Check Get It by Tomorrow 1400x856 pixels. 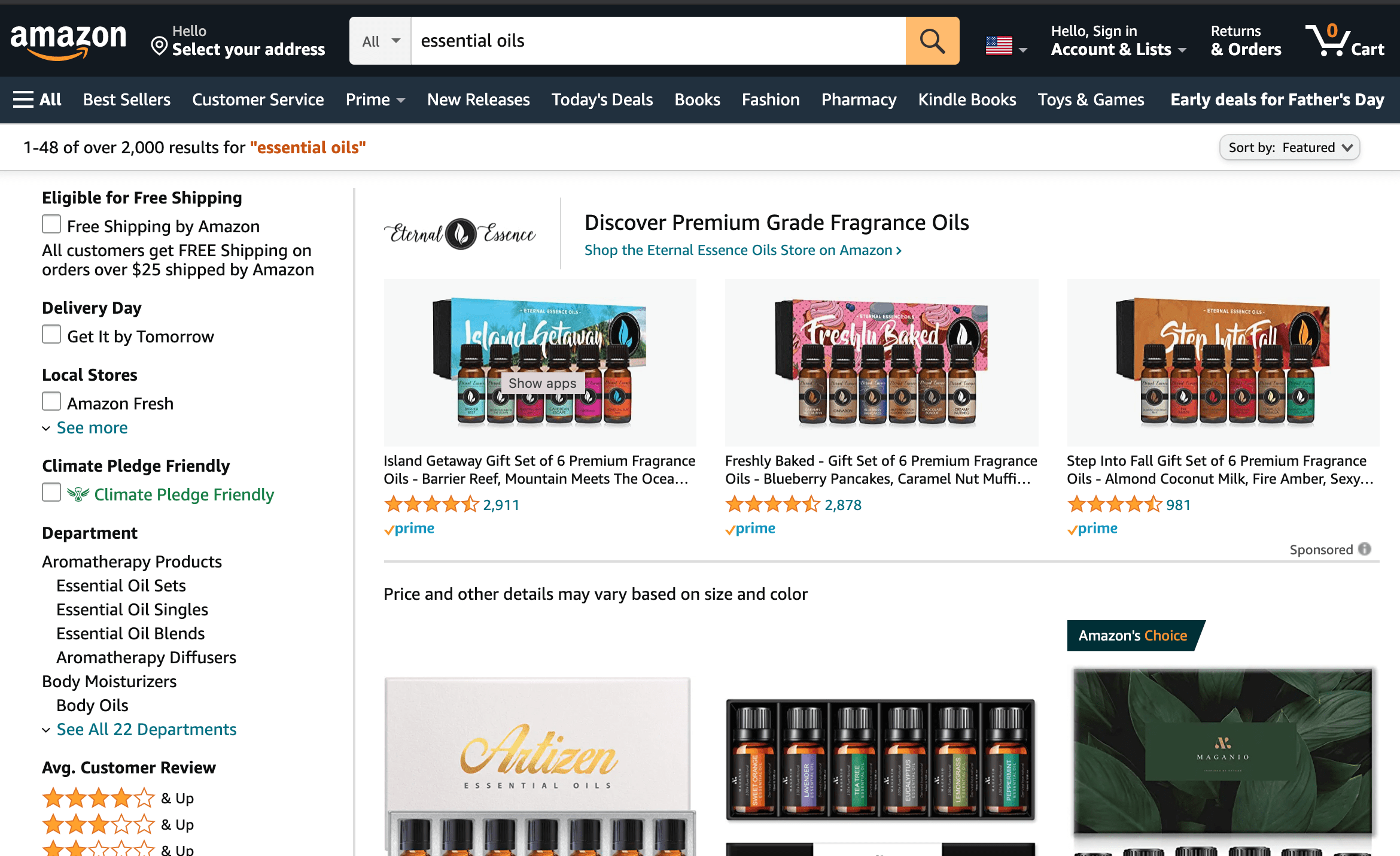[x=51, y=334]
